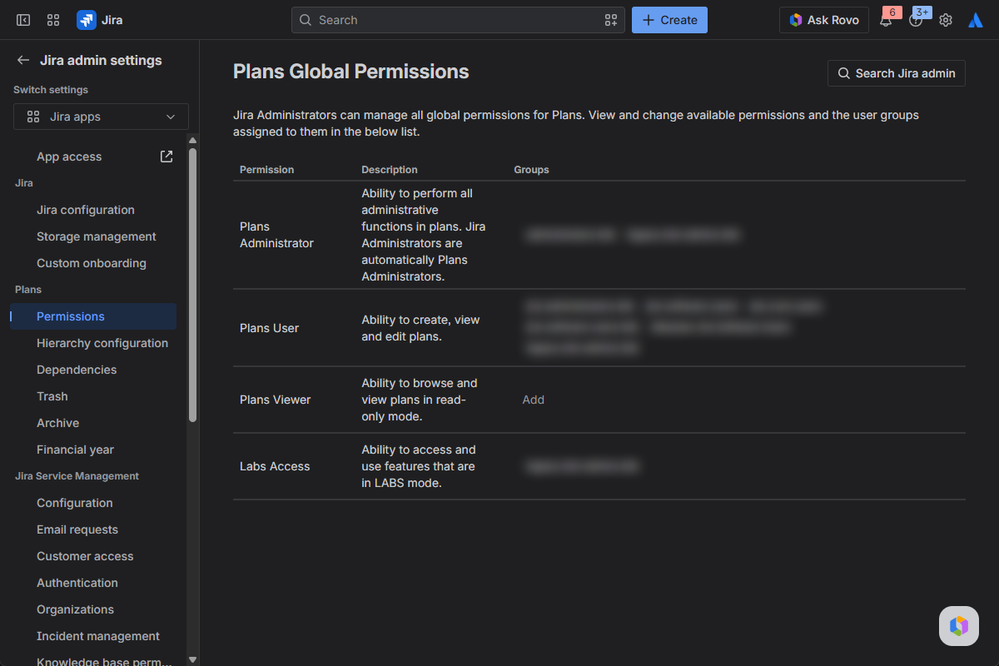
Task: Open Financial year settings
Action: [75, 449]
